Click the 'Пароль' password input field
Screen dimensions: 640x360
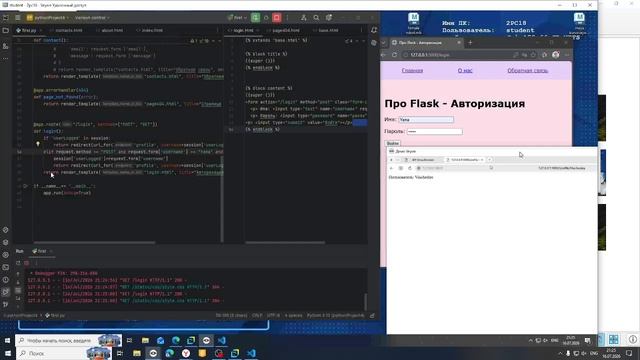click(435, 131)
